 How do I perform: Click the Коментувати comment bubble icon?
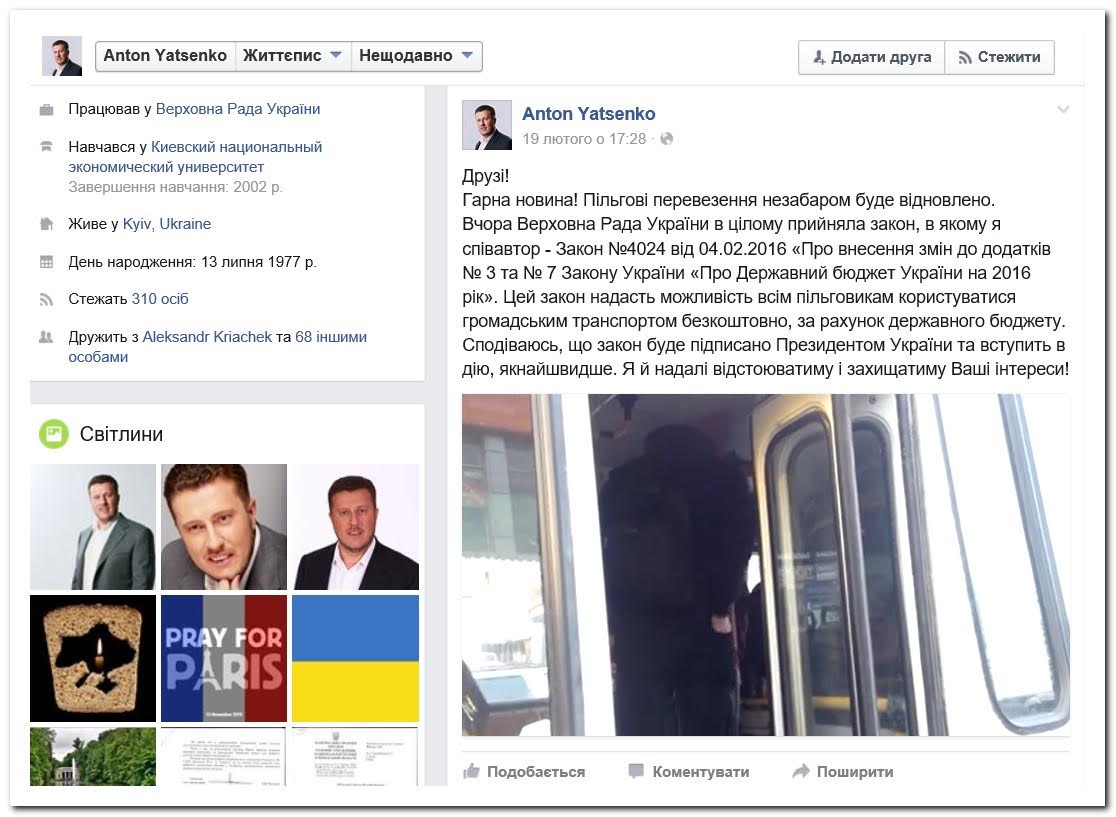(x=636, y=771)
